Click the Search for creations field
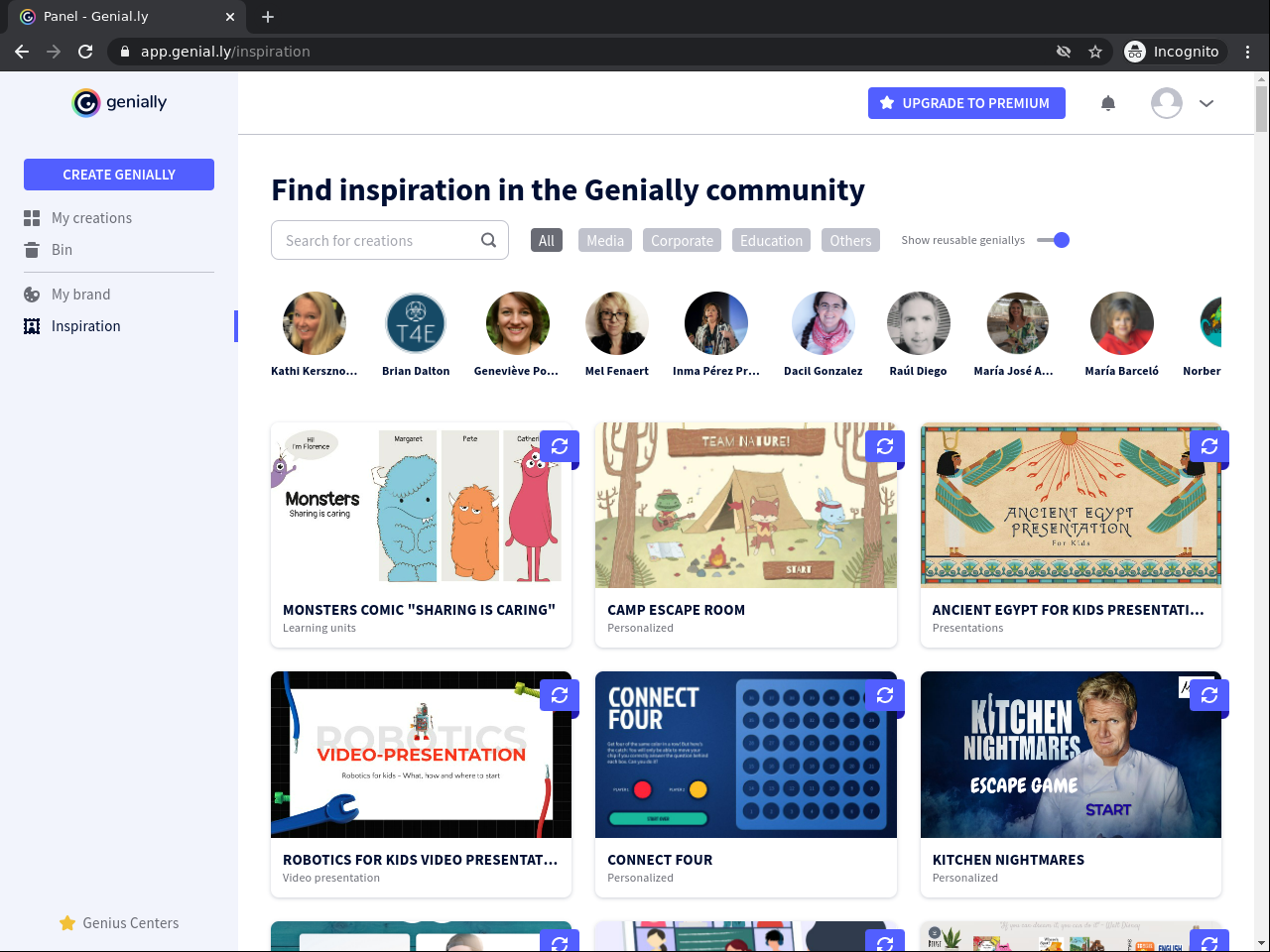Screen dimensions: 1270x952 (390, 240)
